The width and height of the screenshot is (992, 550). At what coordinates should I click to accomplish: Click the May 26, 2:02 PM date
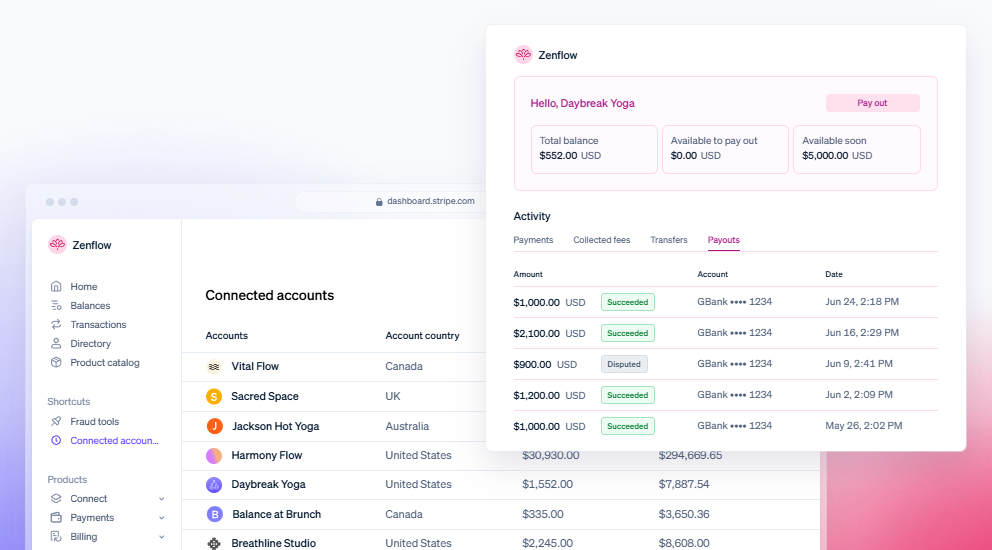[x=864, y=426]
